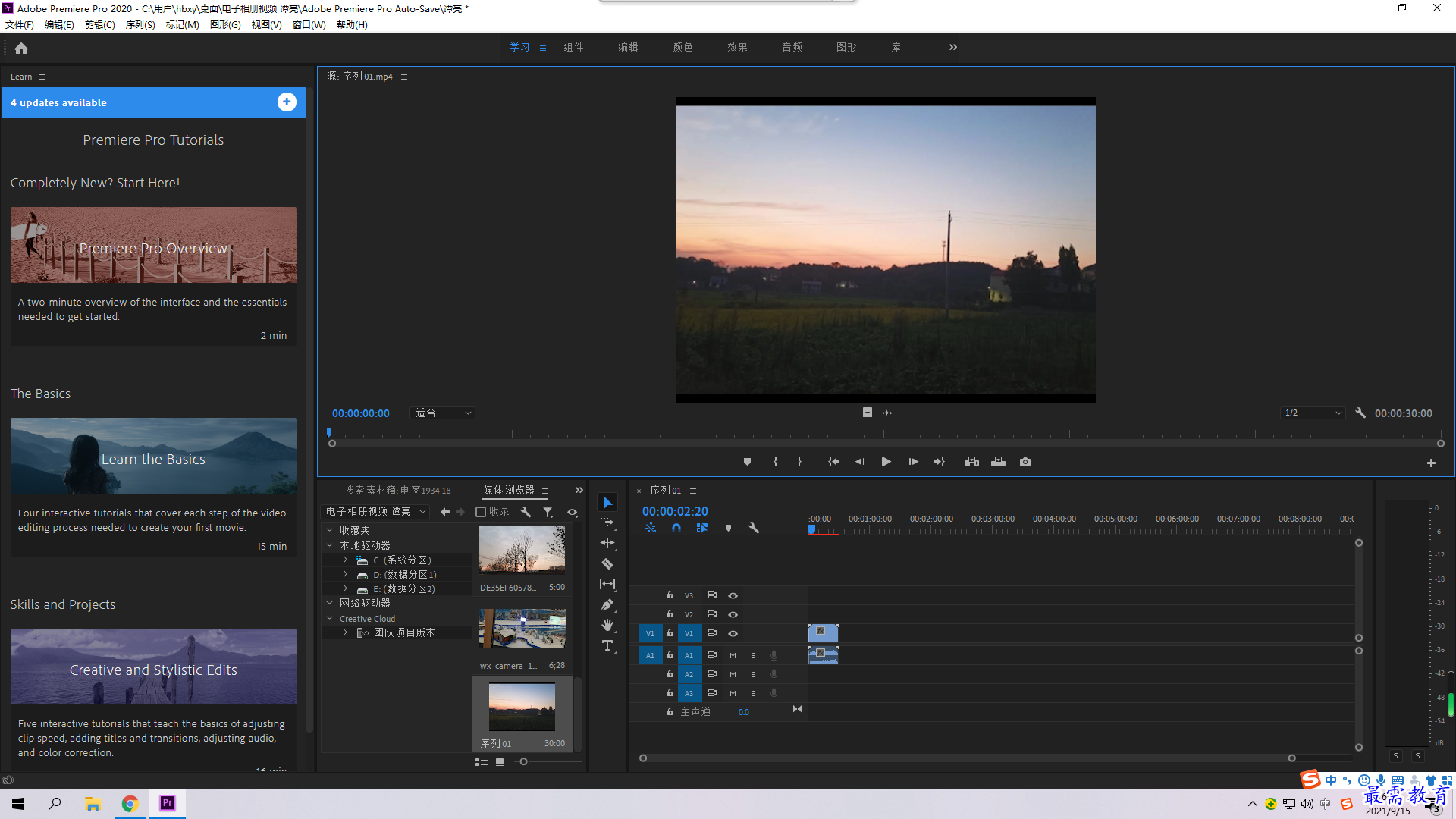Expand the C: (系统分区) drive
1456x819 pixels.
345,560
